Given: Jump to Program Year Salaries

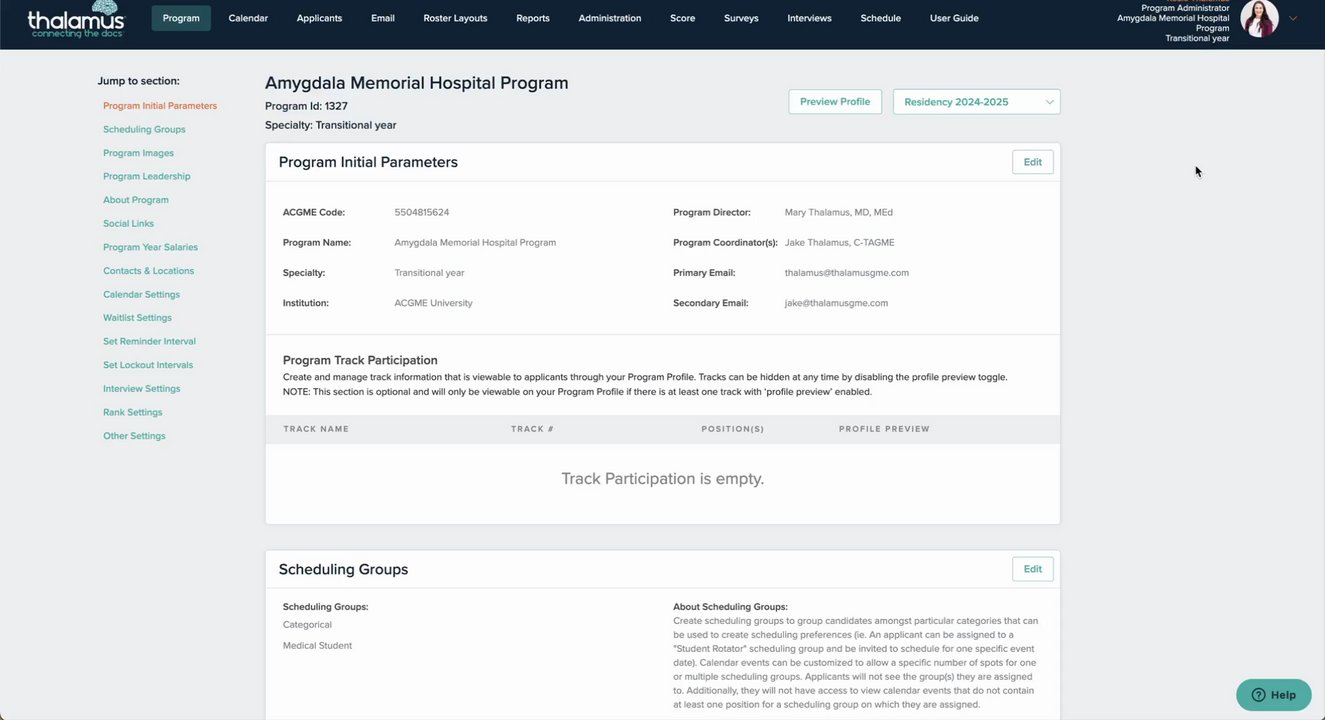Looking at the screenshot, I should click(150, 247).
